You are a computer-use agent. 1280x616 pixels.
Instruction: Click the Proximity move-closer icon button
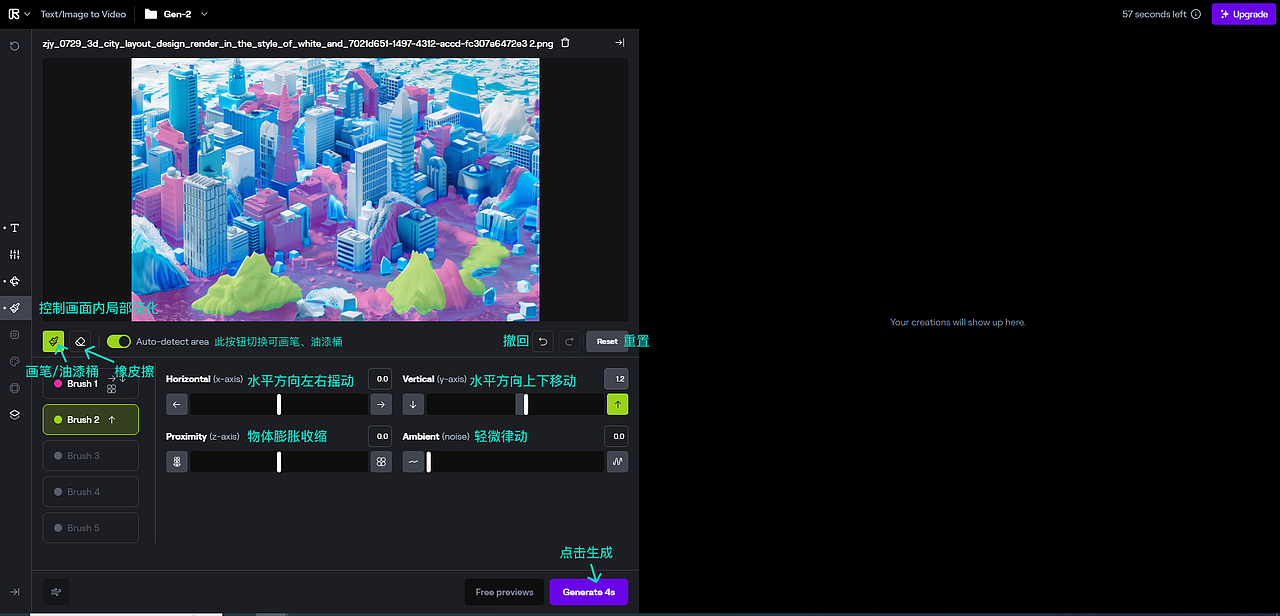pos(381,462)
